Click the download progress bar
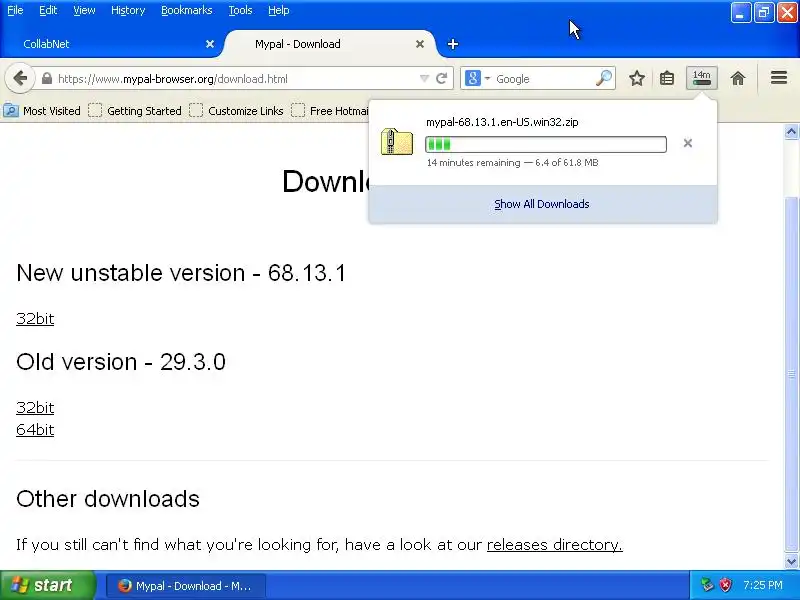 [545, 144]
